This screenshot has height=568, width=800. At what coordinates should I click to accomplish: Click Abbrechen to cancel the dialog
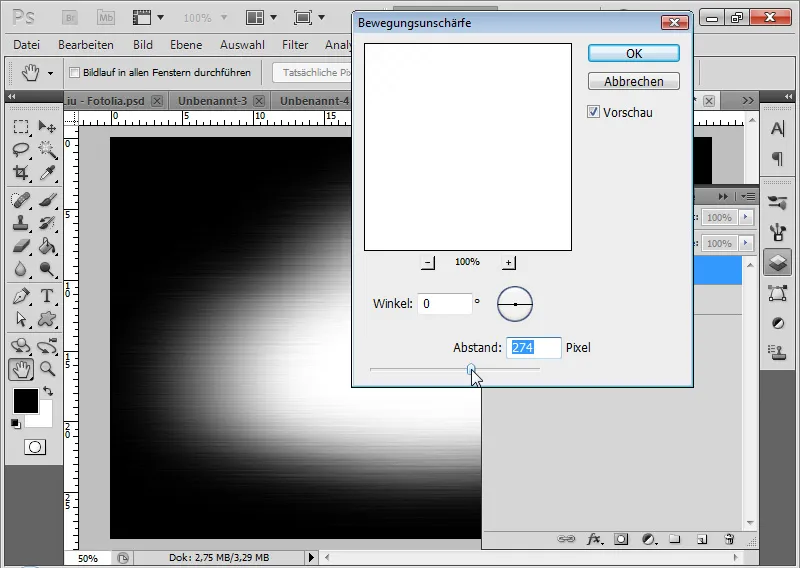pos(634,81)
